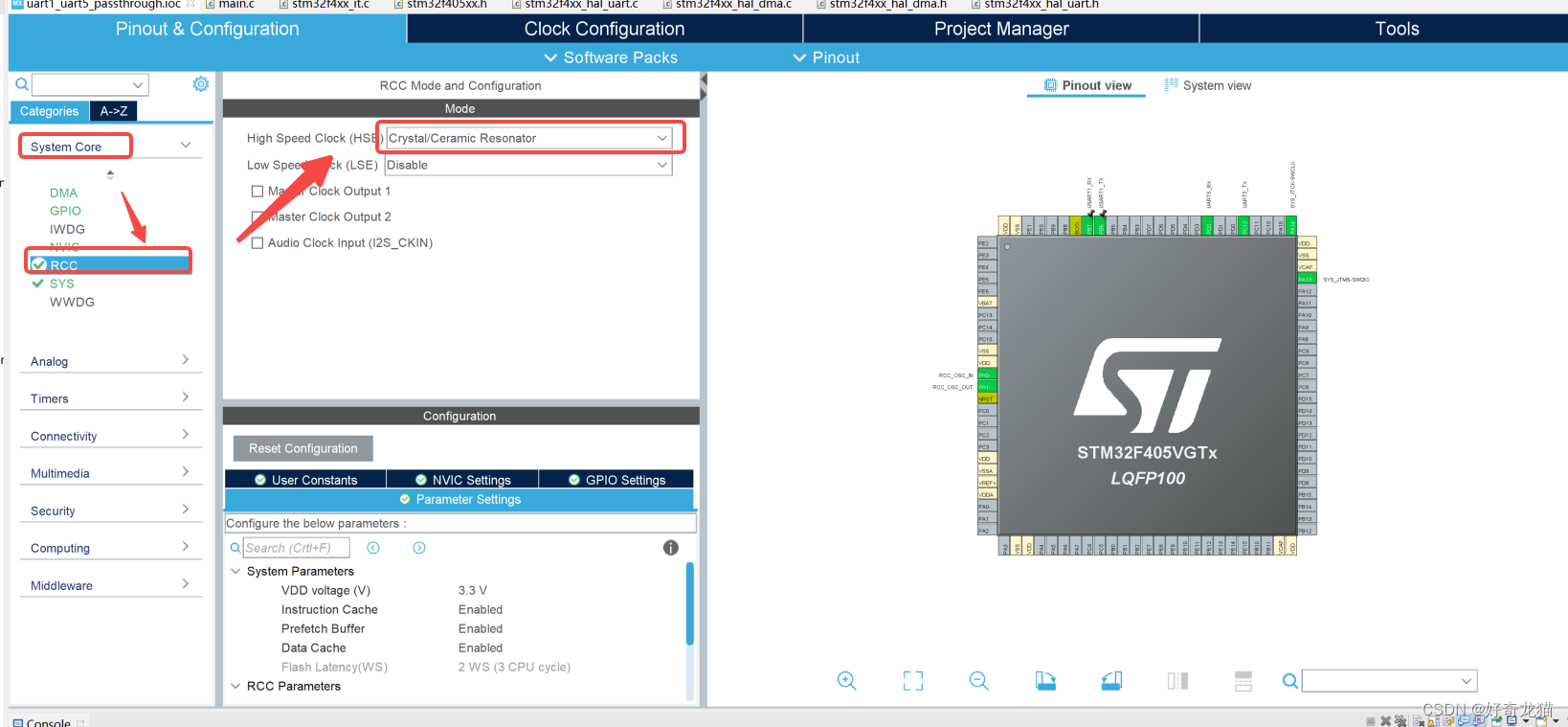The image size is (1568, 727).
Task: Open the Tools tab
Action: (1397, 29)
